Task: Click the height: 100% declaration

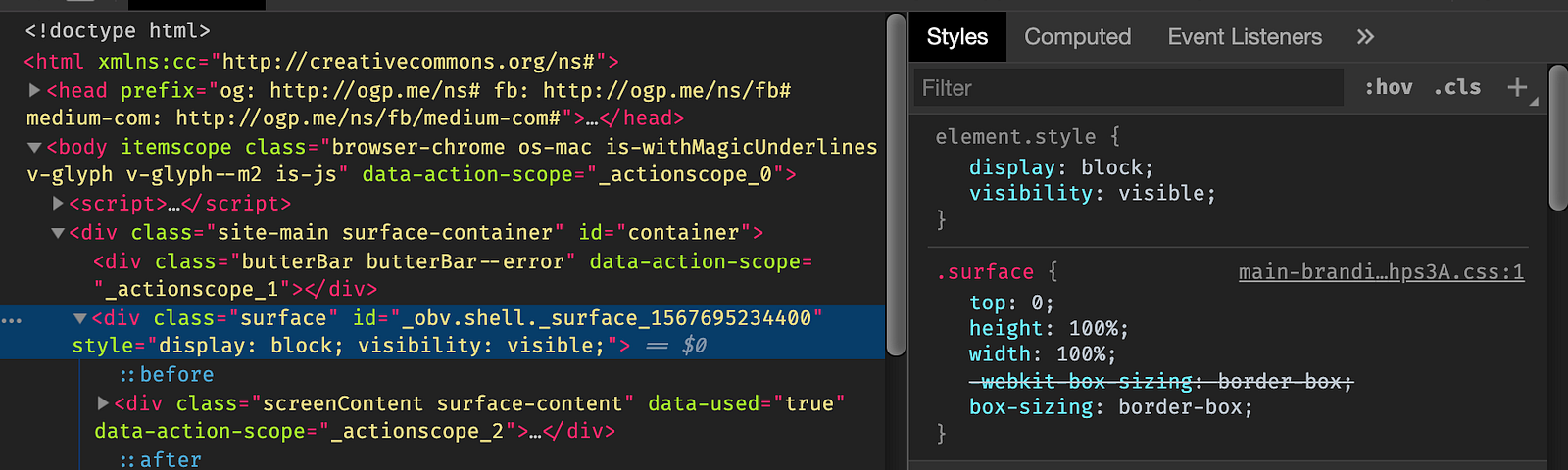Action: click(1049, 328)
